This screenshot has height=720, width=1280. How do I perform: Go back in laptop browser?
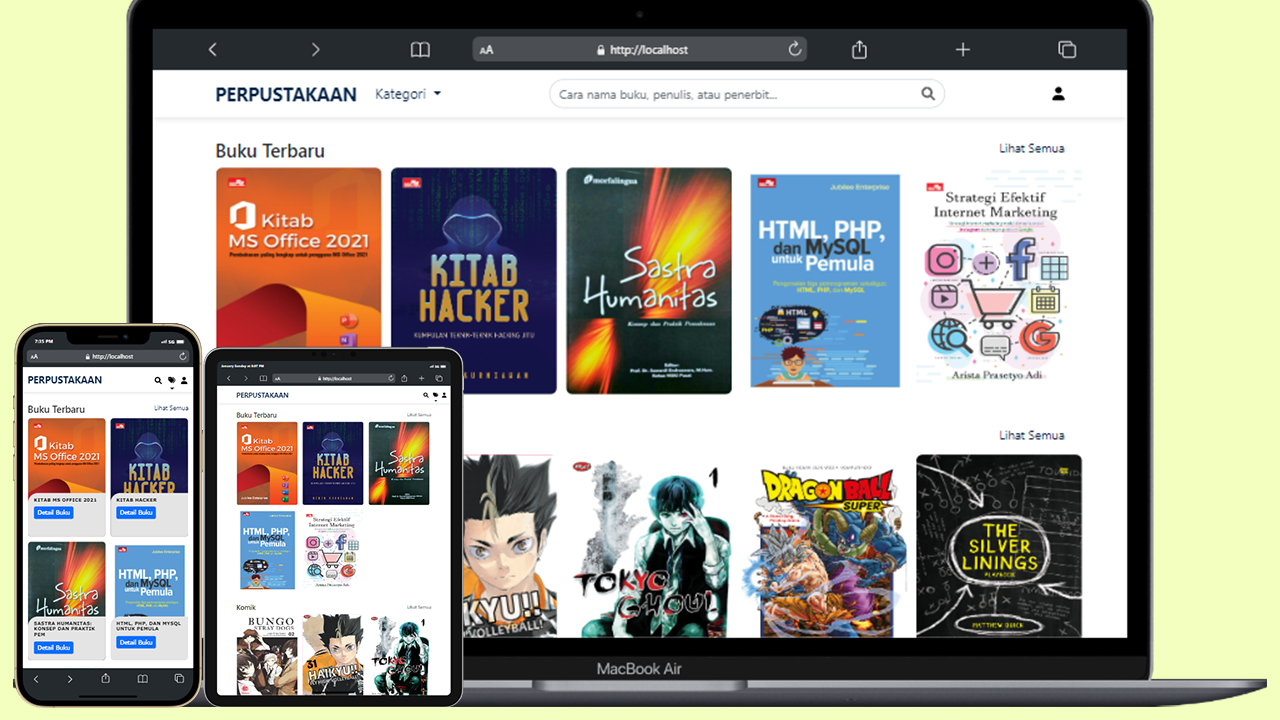(212, 49)
